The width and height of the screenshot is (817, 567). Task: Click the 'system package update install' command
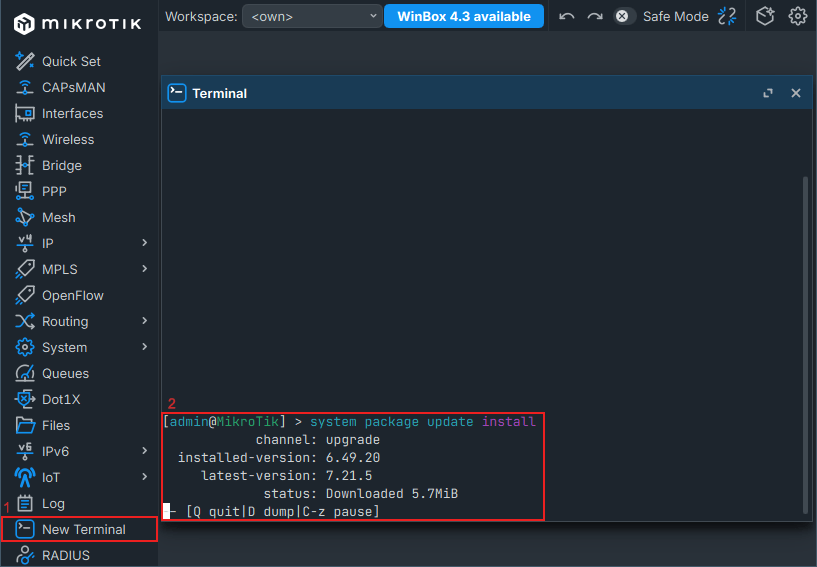[423, 421]
